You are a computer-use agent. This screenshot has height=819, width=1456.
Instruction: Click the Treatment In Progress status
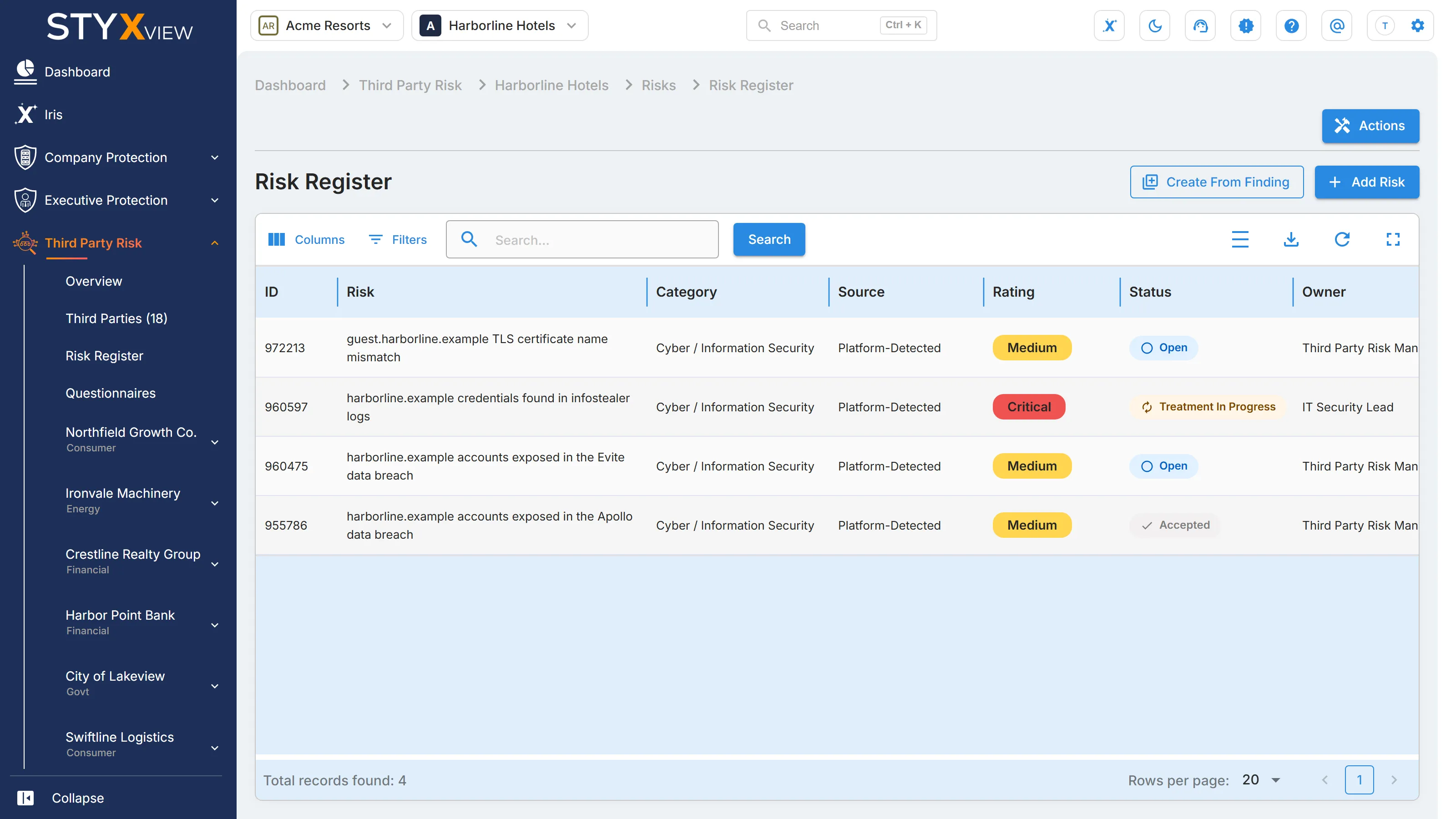1207,406
